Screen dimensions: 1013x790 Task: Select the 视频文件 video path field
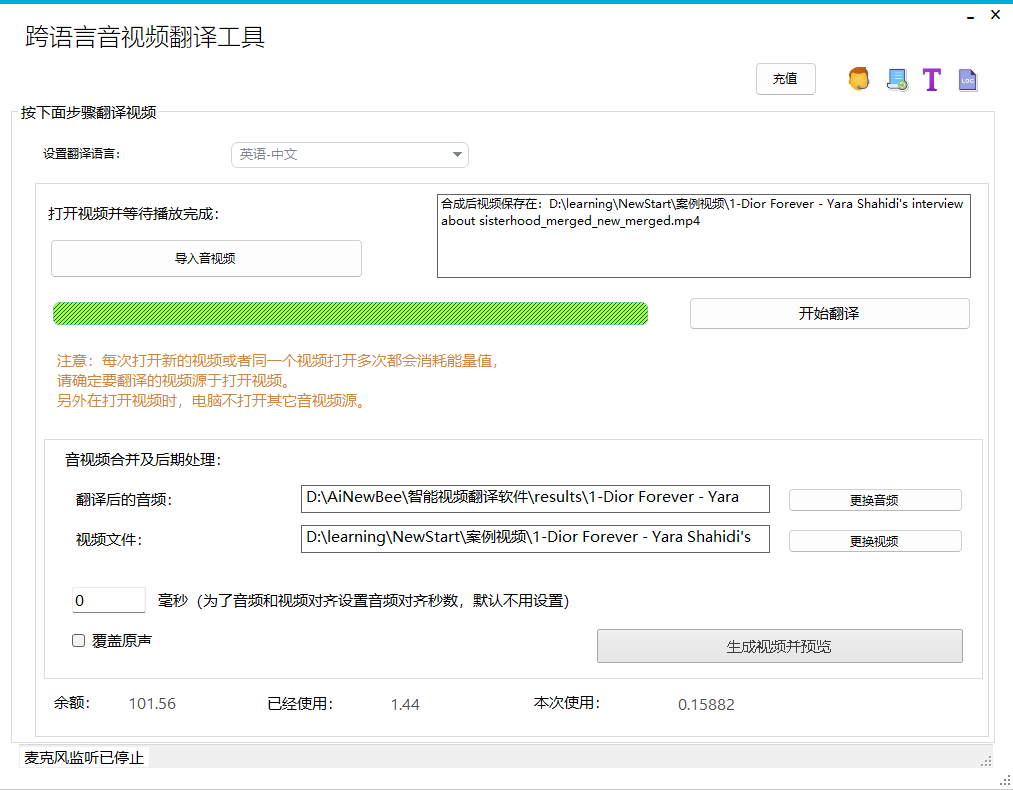click(535, 540)
